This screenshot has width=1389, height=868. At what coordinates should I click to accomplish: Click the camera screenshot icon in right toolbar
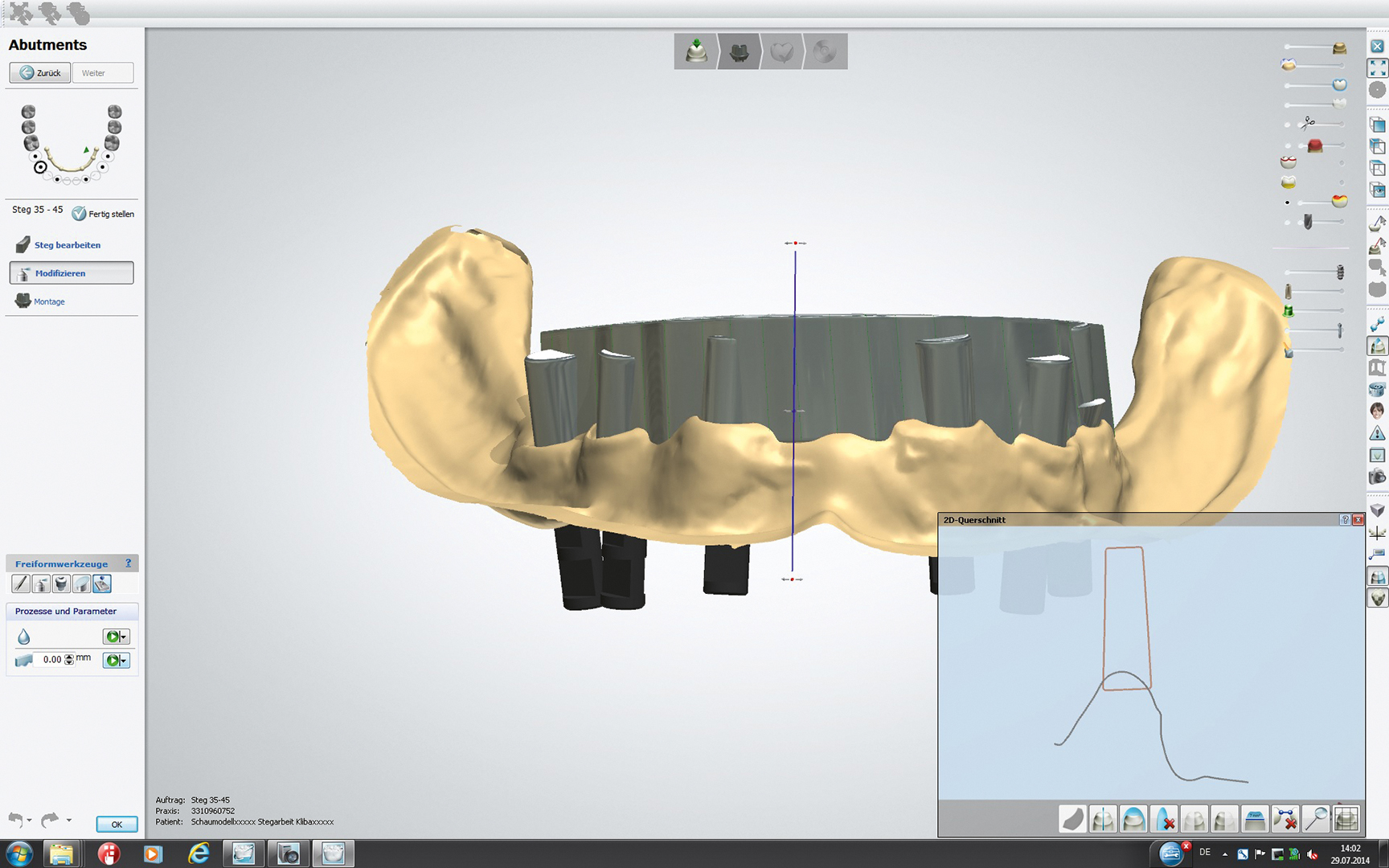(1378, 477)
